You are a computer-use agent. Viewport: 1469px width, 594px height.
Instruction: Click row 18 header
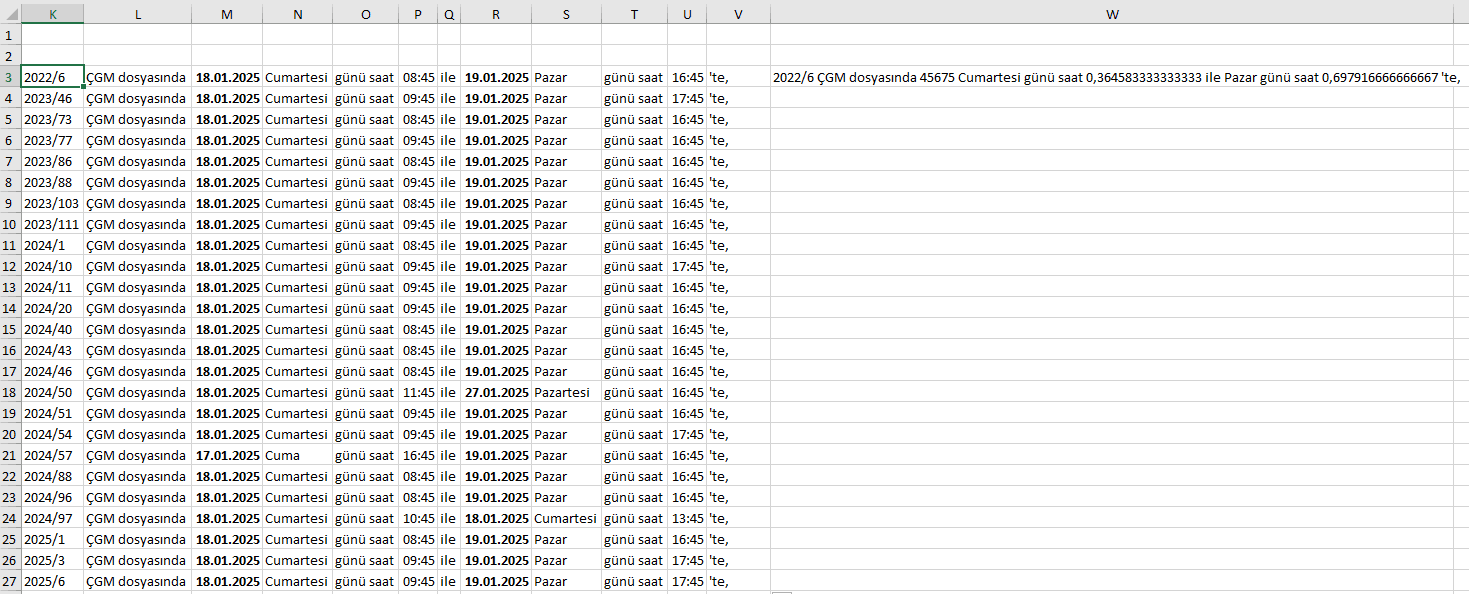(x=9, y=392)
